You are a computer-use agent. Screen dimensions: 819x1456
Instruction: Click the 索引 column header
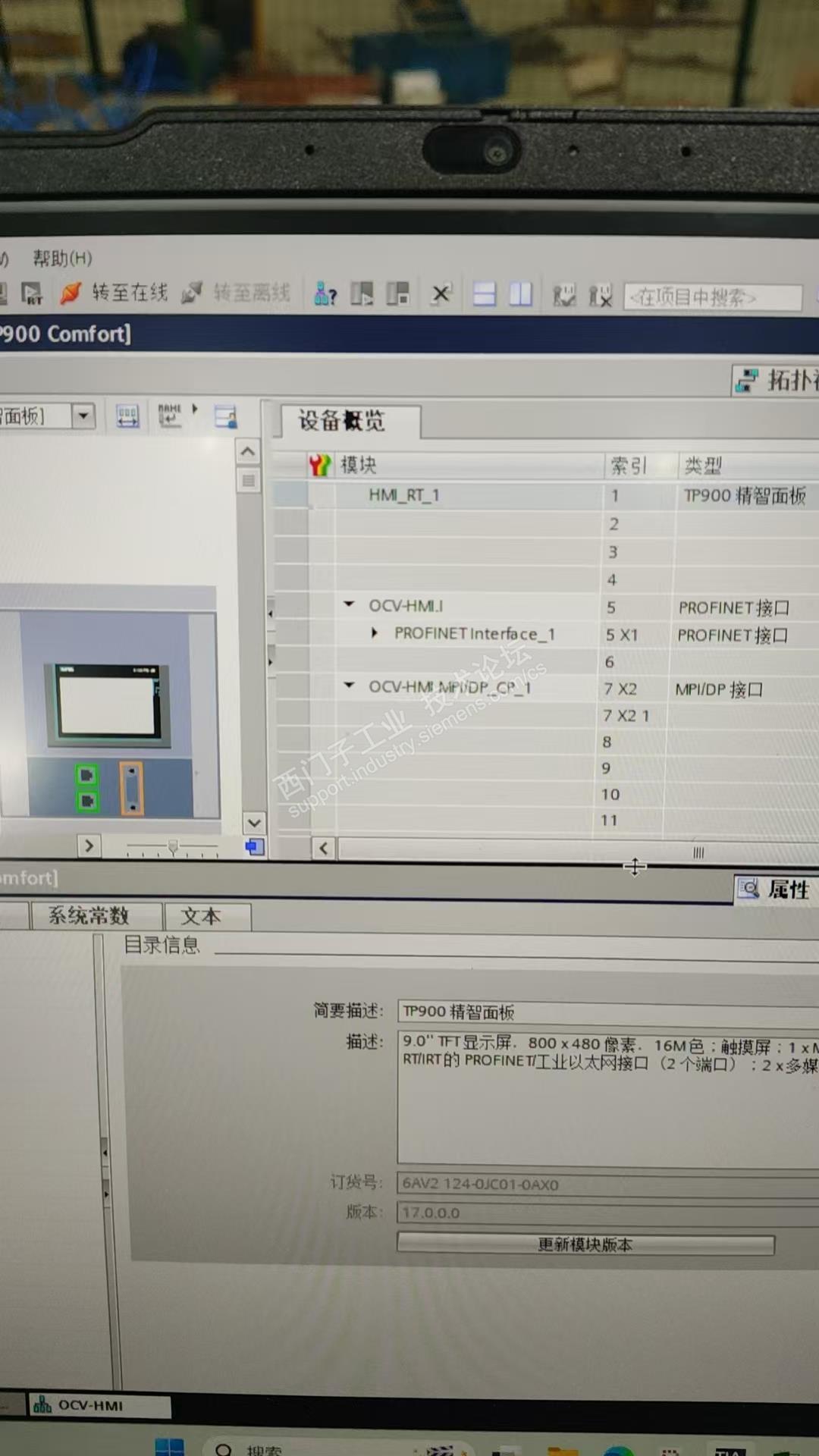(629, 466)
